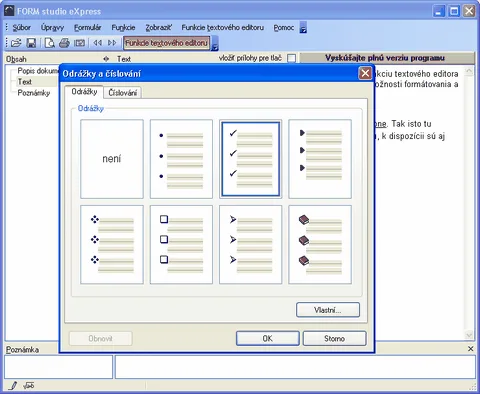
Task: Cancel dialog with Storno button
Action: 335,338
